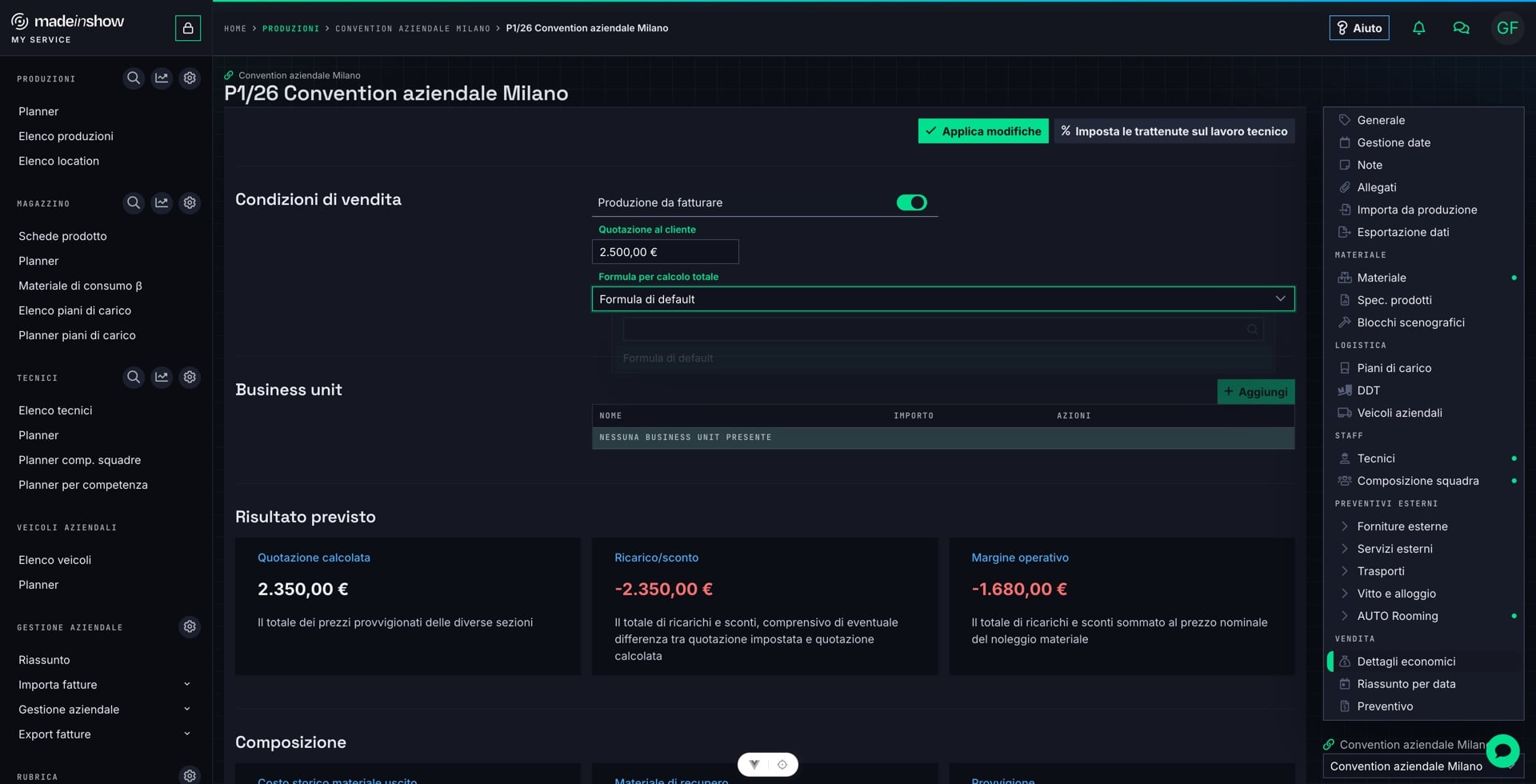This screenshot has width=1536, height=784.
Task: Open Elenco produzioni in left sidebar
Action: (66, 136)
